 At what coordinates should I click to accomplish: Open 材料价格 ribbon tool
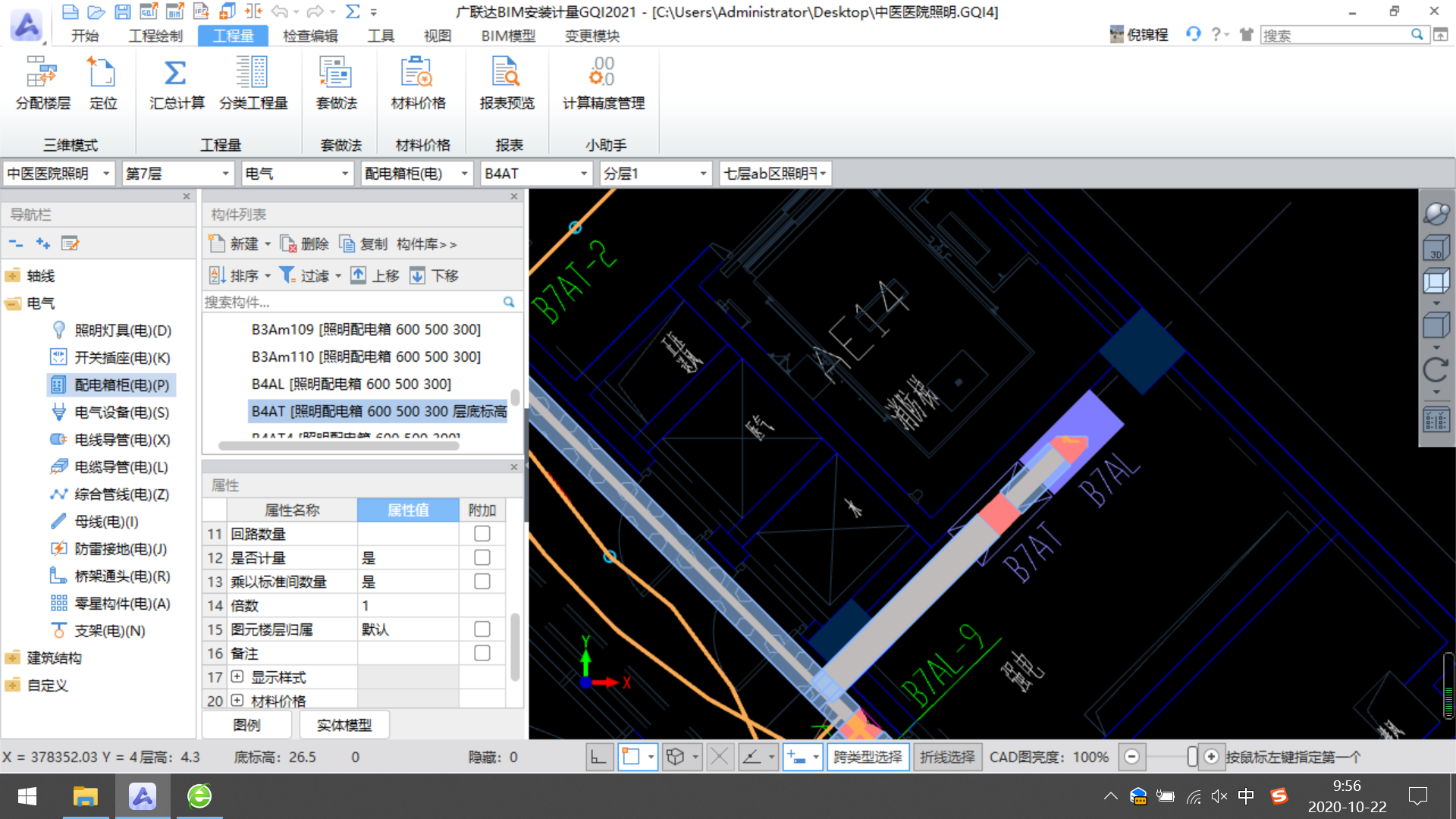(418, 83)
